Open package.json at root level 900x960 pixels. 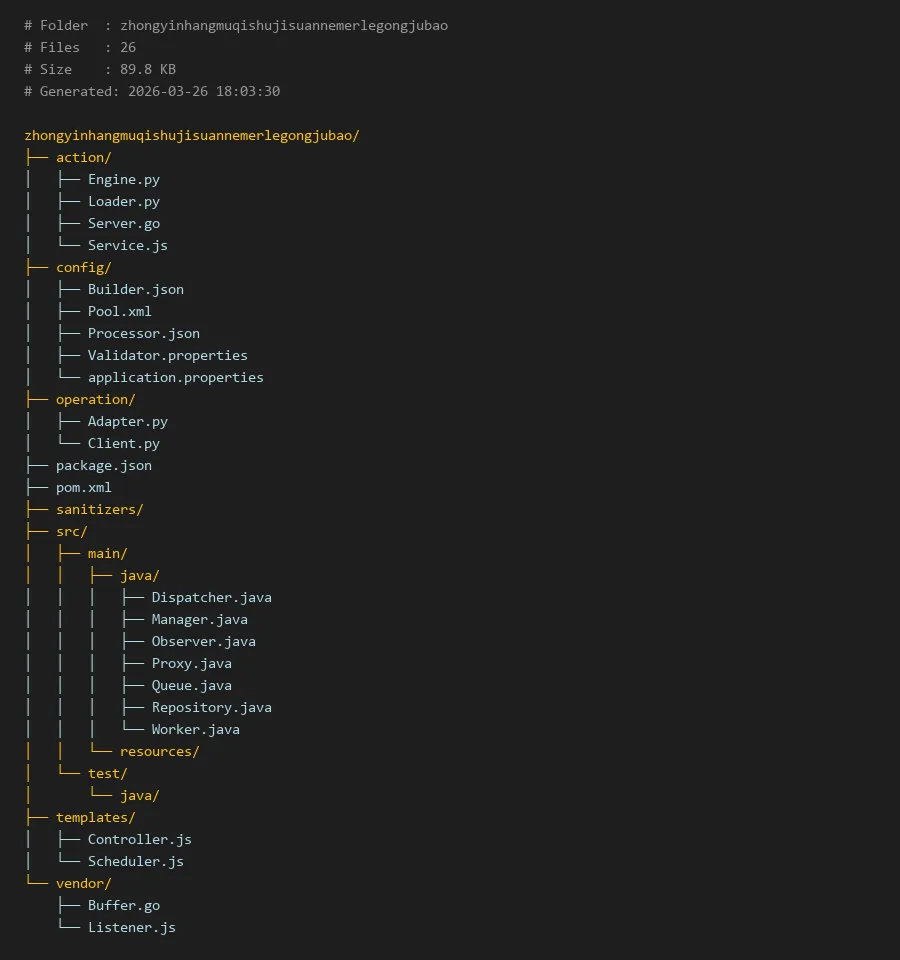tap(103, 465)
